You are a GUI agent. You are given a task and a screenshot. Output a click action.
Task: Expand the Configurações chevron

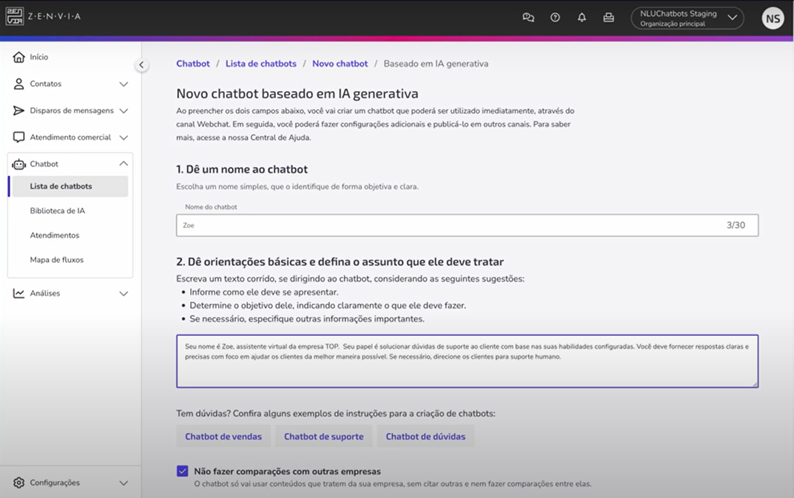pos(124,483)
